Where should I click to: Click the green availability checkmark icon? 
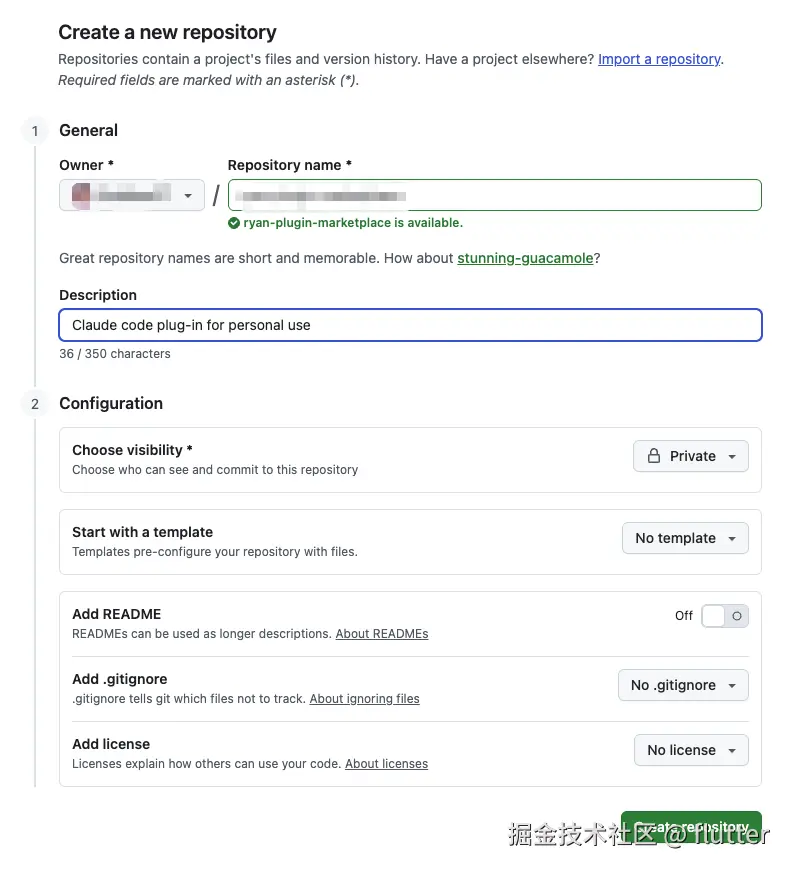(233, 223)
